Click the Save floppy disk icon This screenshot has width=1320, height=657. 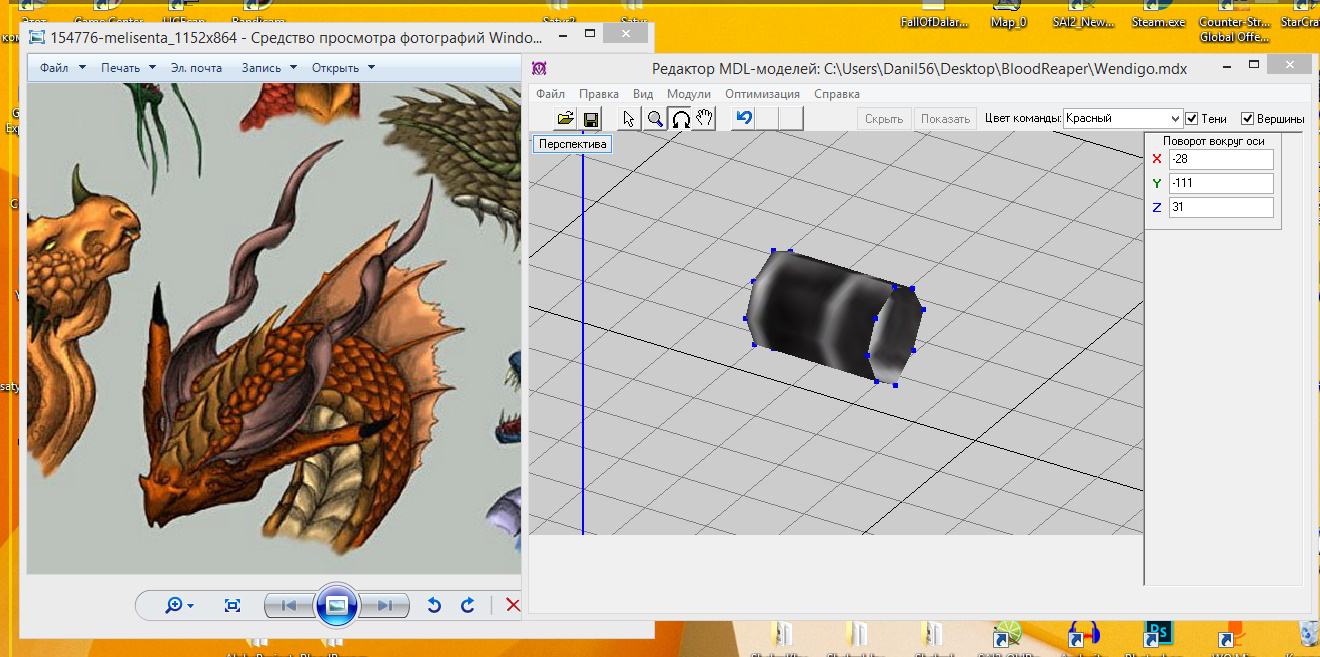tap(591, 119)
